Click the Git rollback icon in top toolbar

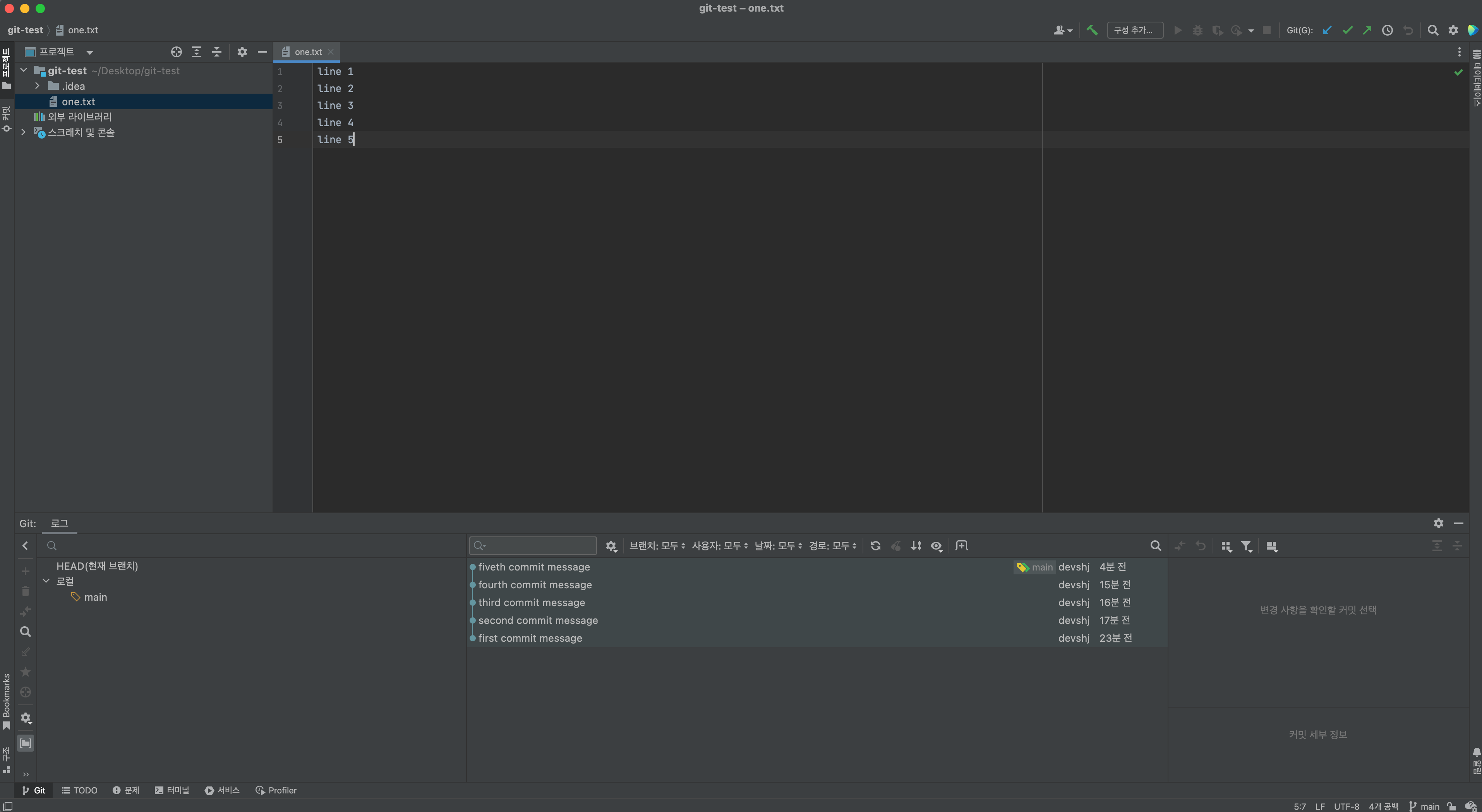pos(1408,30)
